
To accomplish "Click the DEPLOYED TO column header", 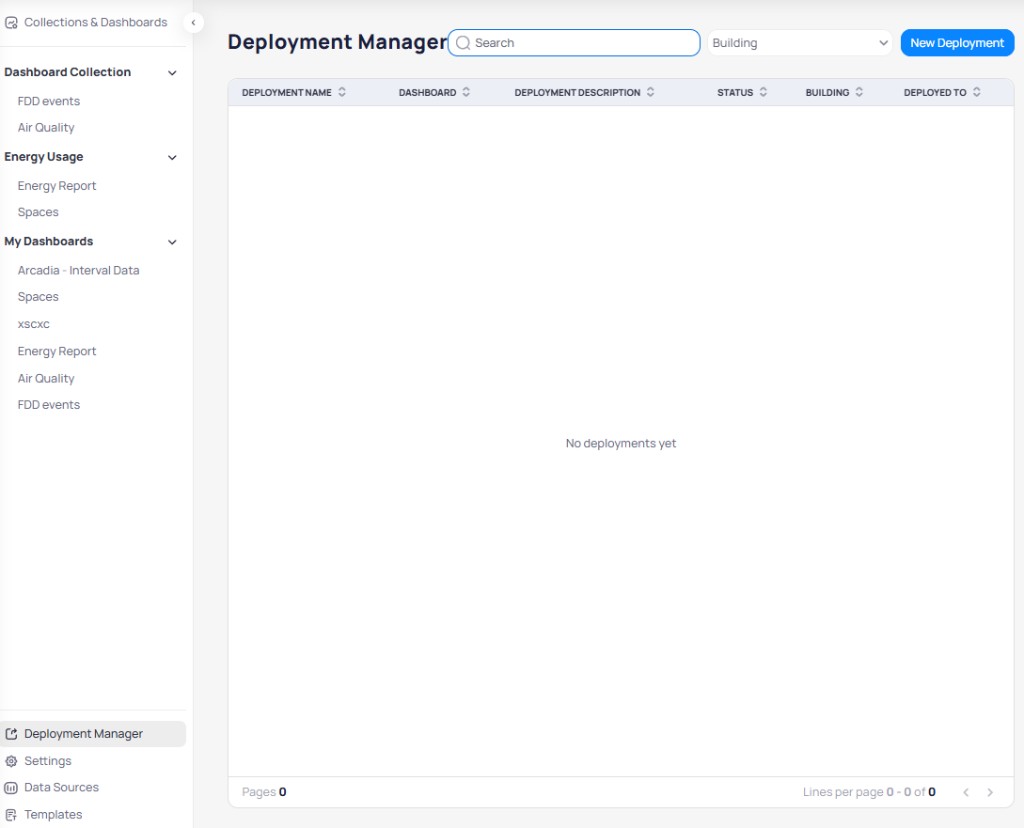I will [x=935, y=93].
